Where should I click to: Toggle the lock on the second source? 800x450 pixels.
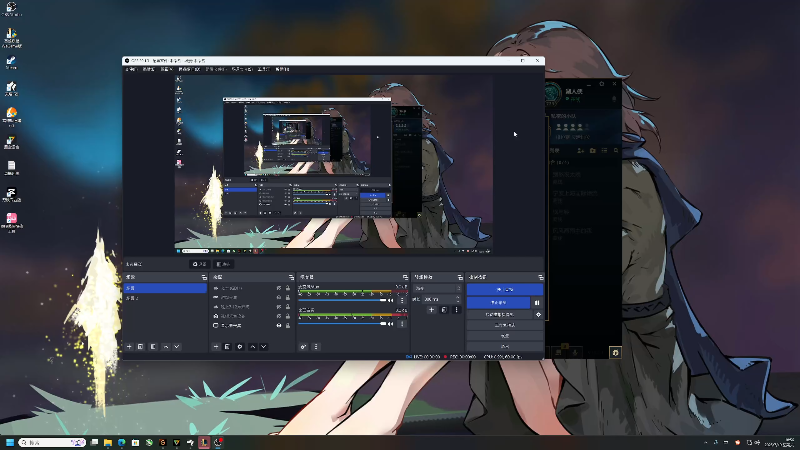(x=288, y=297)
